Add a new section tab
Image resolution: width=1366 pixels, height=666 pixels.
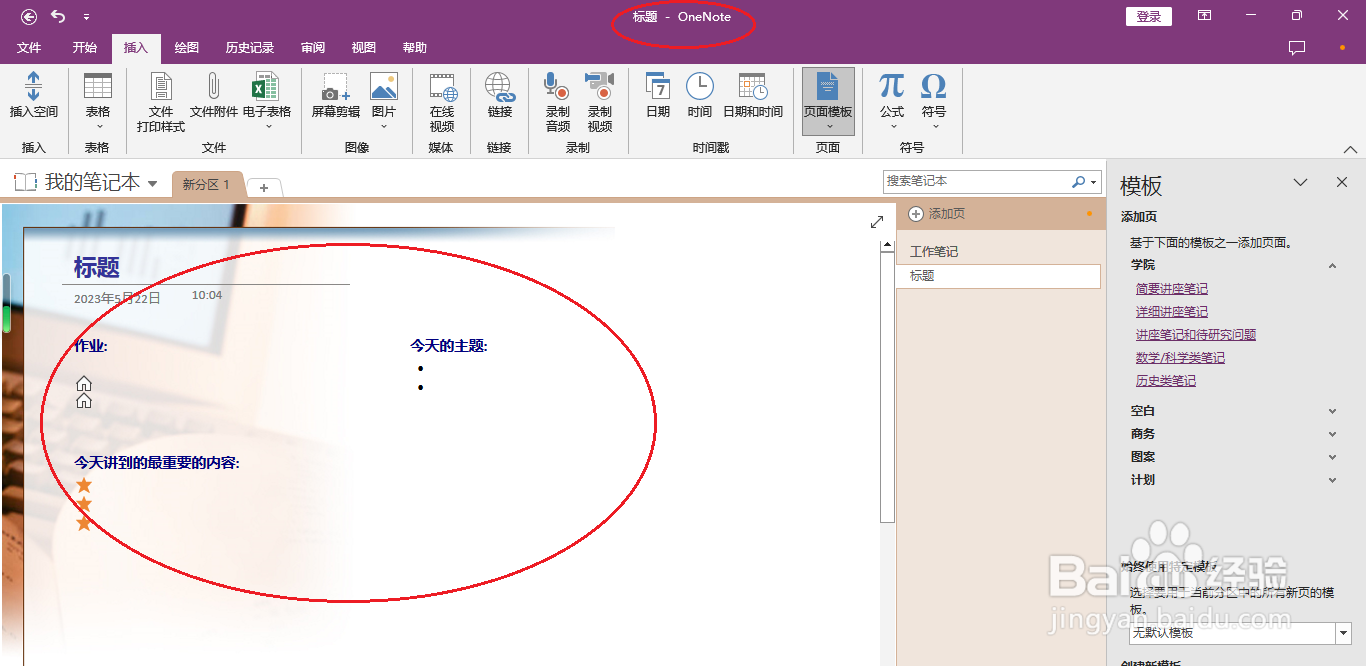pyautogui.click(x=264, y=187)
